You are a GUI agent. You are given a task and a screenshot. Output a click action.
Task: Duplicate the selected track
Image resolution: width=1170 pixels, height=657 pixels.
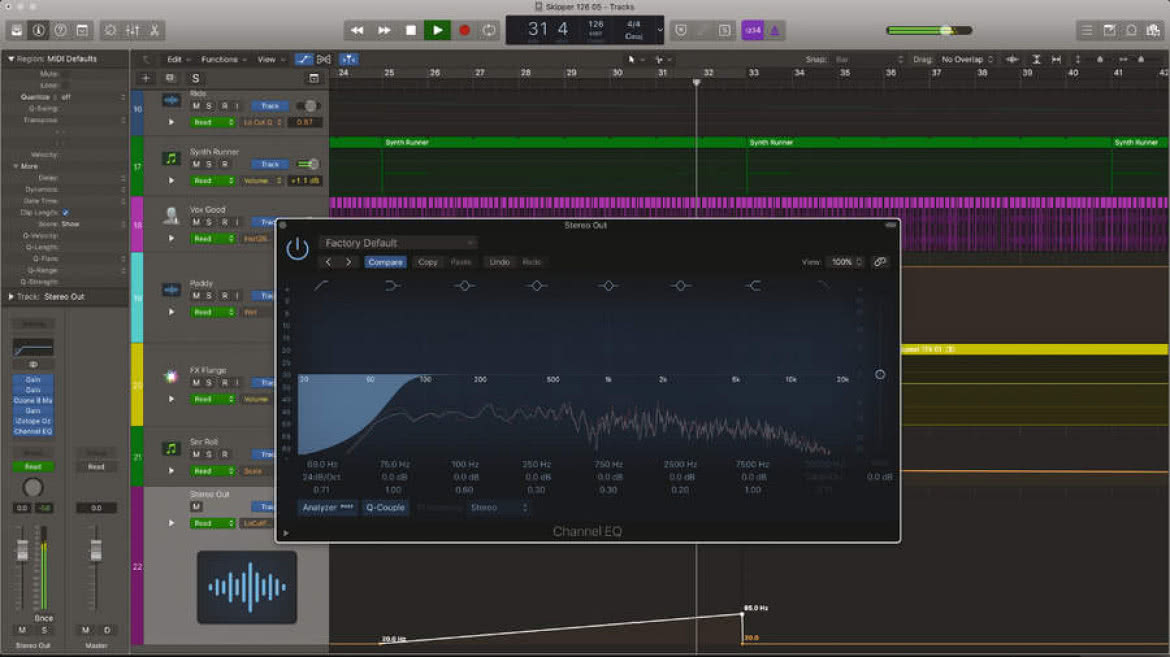(170, 78)
